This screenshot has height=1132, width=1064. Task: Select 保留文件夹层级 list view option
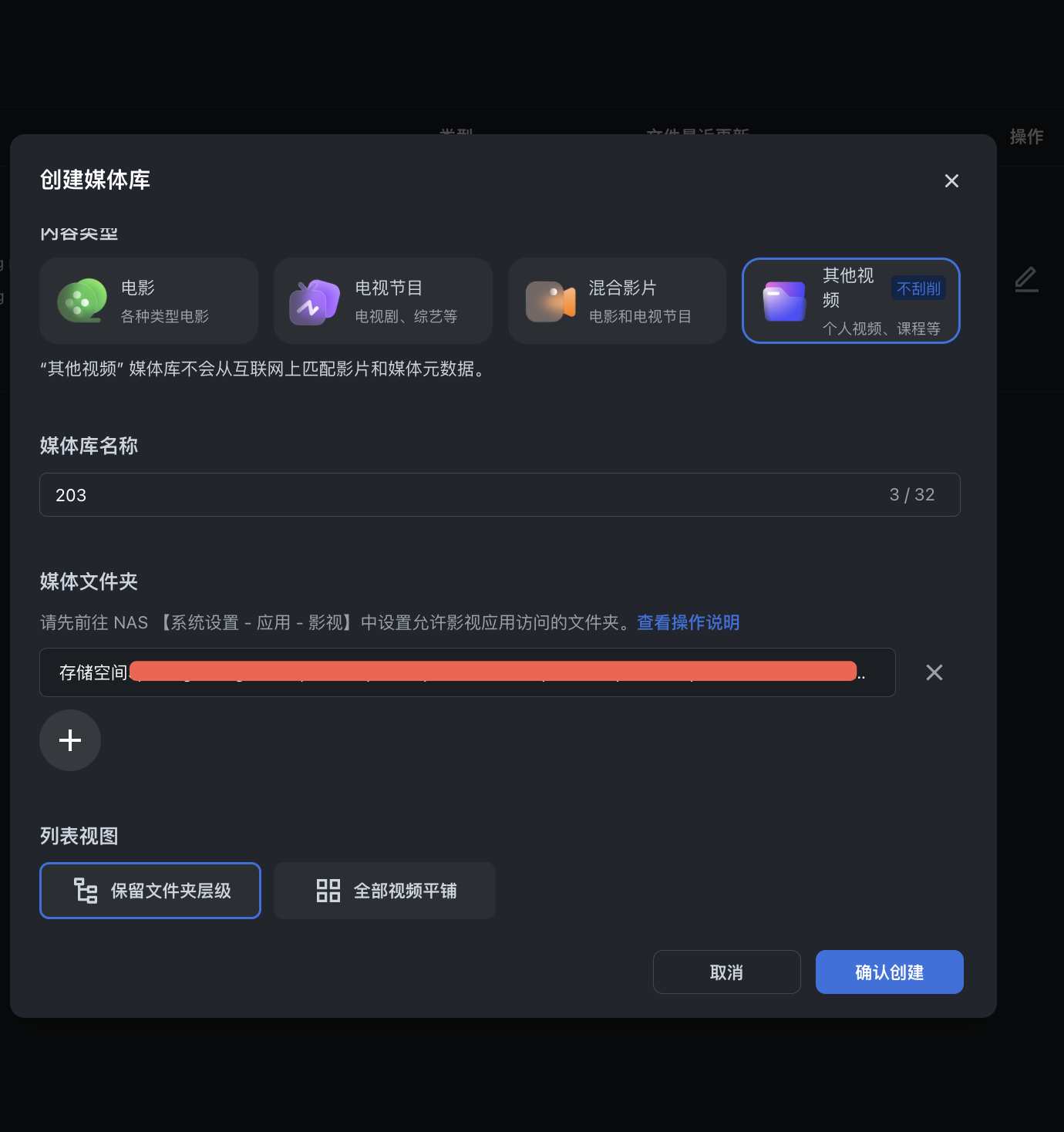tap(150, 891)
